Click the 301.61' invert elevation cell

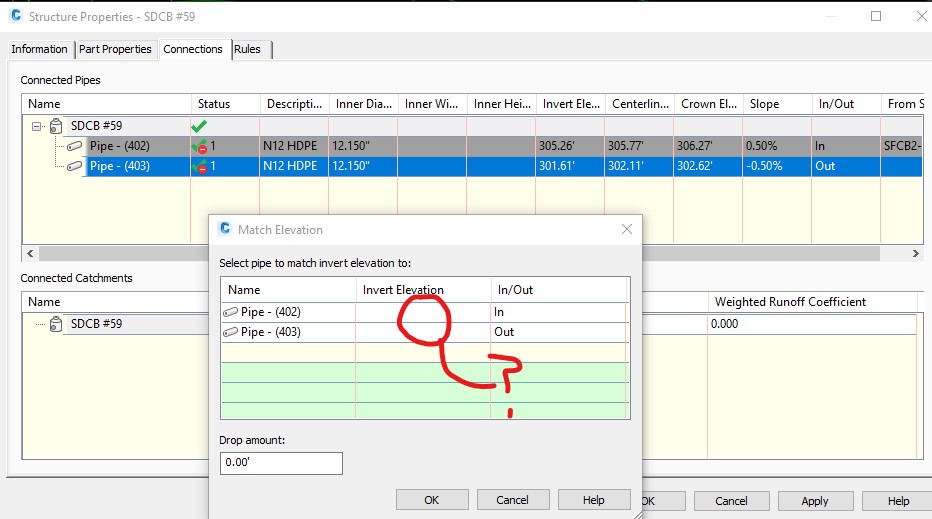coord(570,166)
